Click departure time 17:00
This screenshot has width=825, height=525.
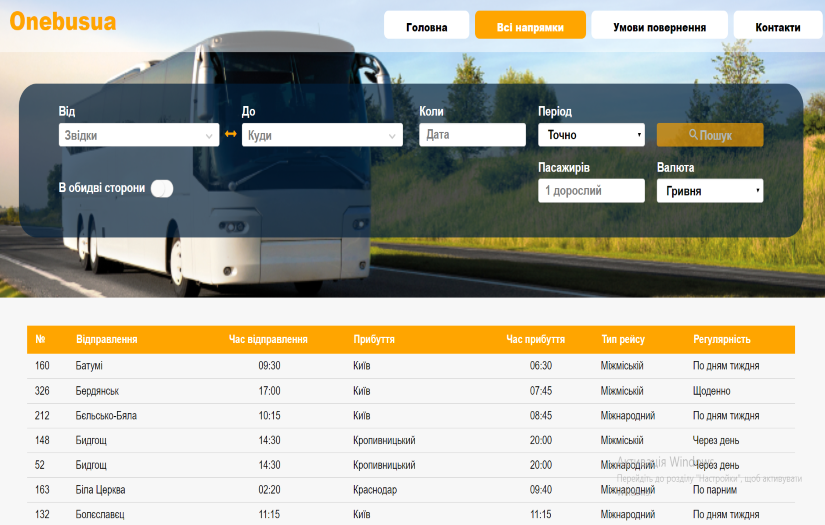pyautogui.click(x=269, y=391)
